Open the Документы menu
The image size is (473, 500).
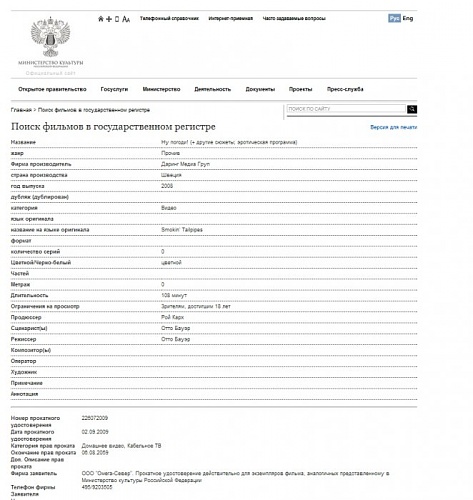tap(260, 89)
